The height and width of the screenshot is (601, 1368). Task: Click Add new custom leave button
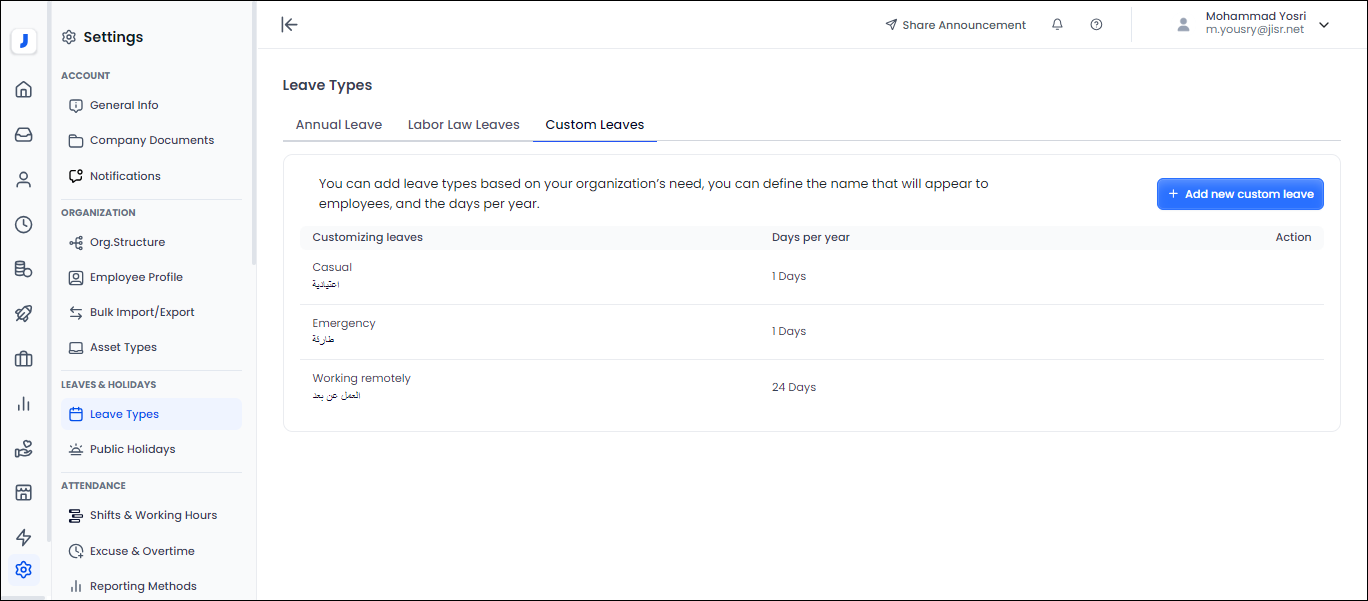[1240, 194]
